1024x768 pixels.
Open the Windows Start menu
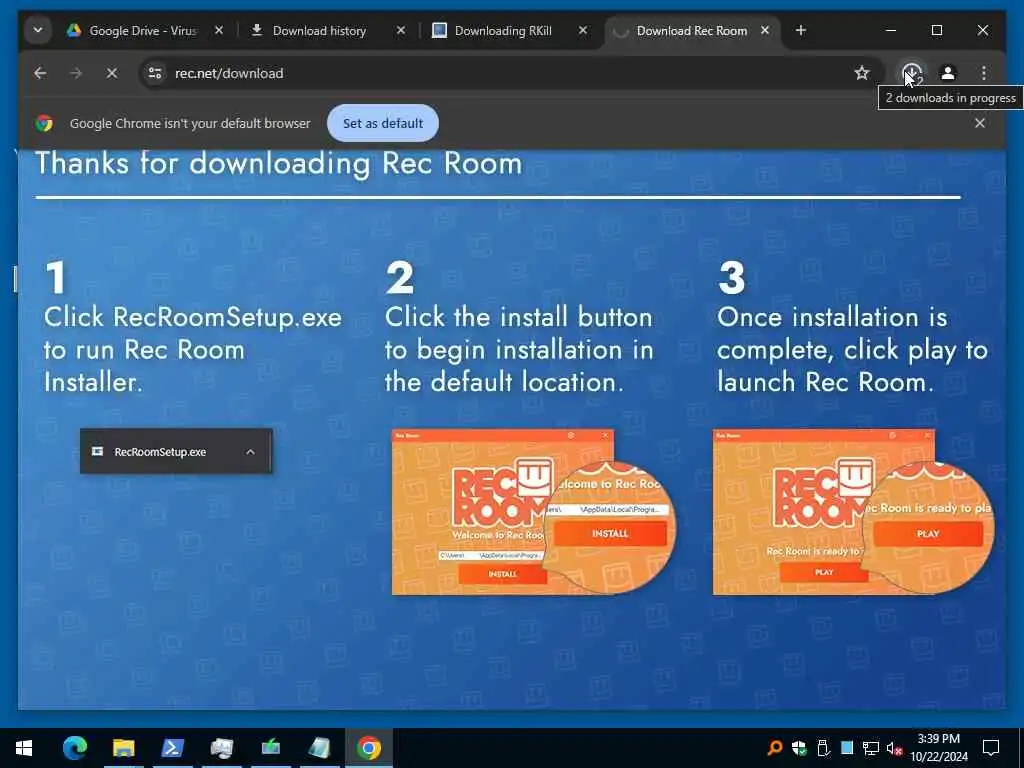click(x=24, y=748)
